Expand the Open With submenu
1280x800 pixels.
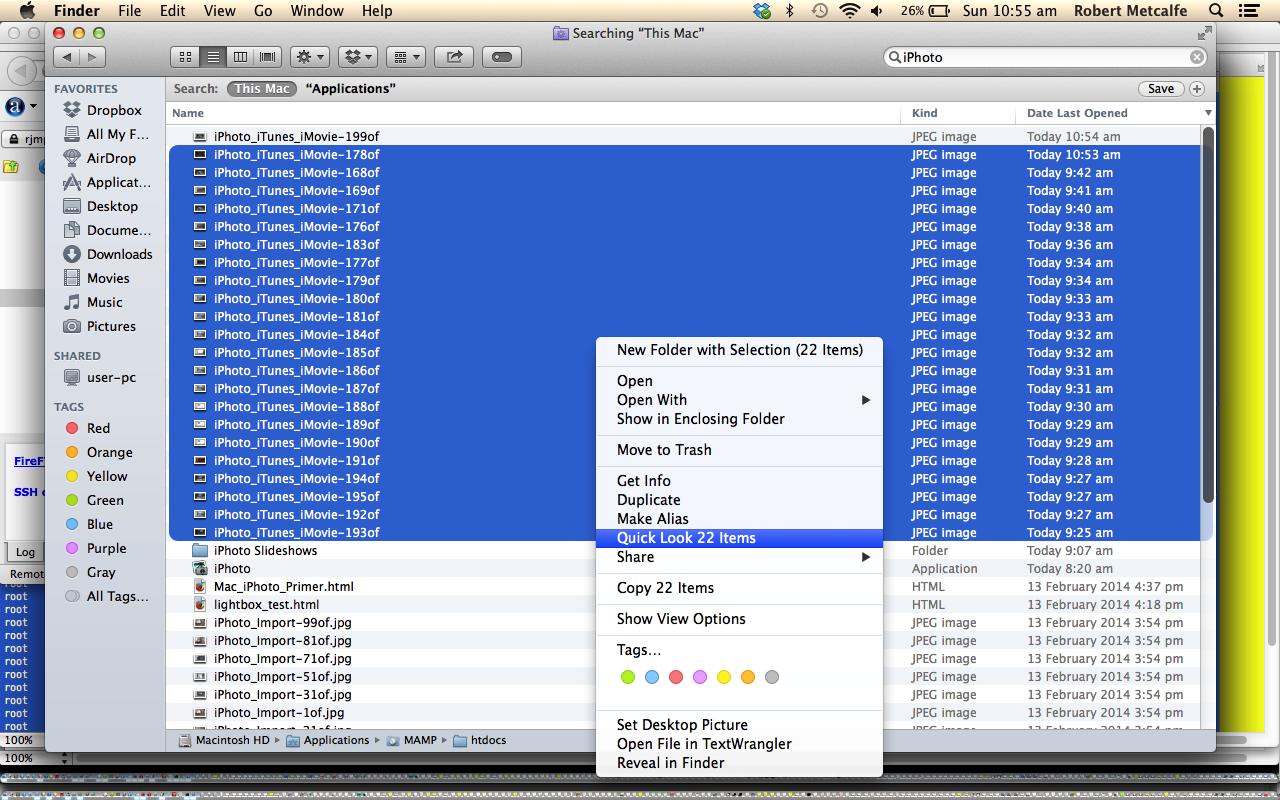click(x=739, y=400)
